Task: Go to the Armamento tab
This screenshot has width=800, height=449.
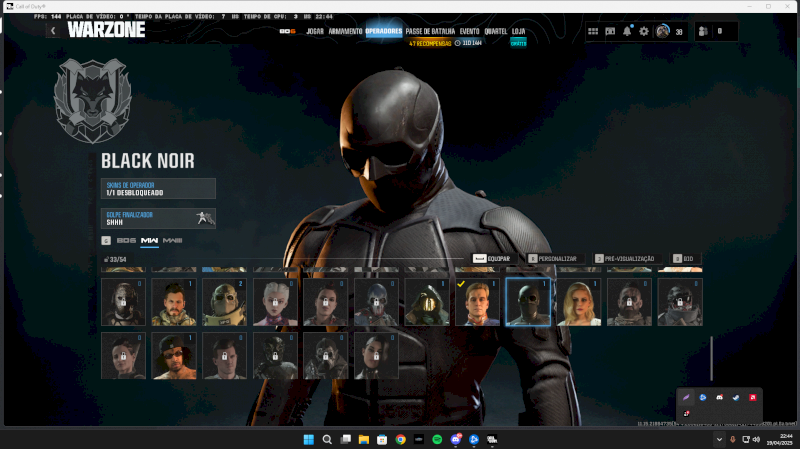Action: (x=344, y=31)
